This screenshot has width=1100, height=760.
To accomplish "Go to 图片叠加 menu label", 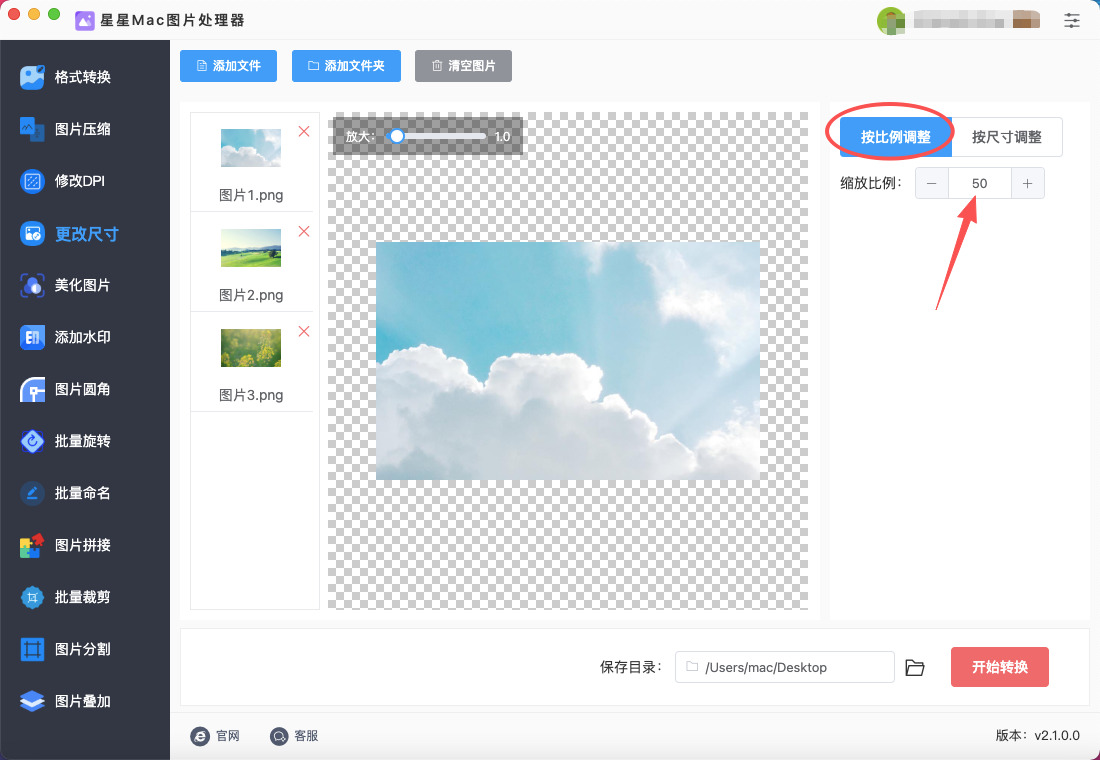I will 83,701.
